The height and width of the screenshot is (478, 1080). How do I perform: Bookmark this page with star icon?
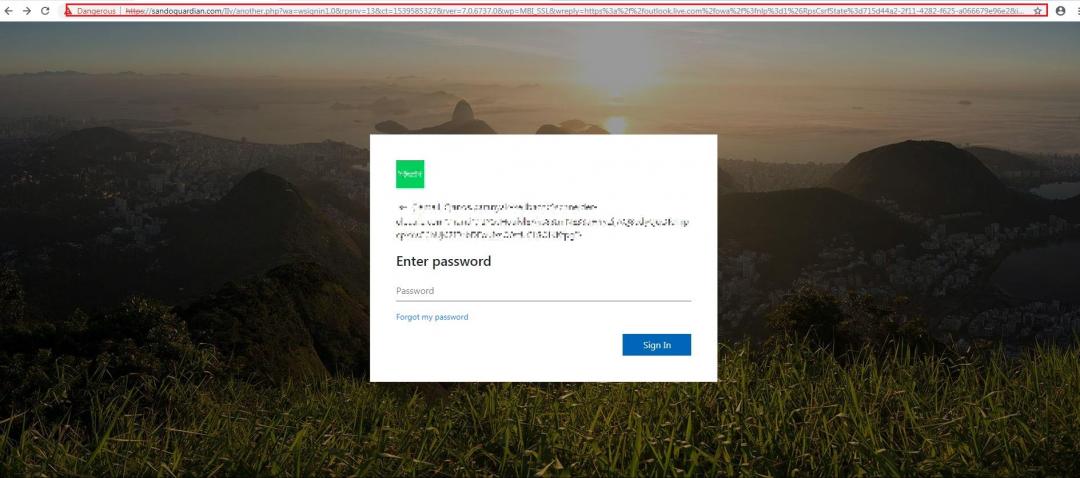(1037, 11)
